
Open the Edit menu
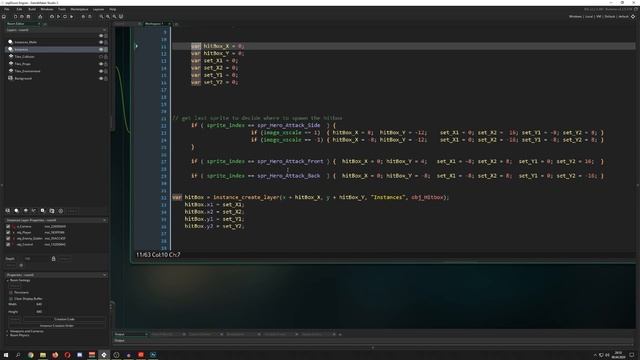point(19,9)
